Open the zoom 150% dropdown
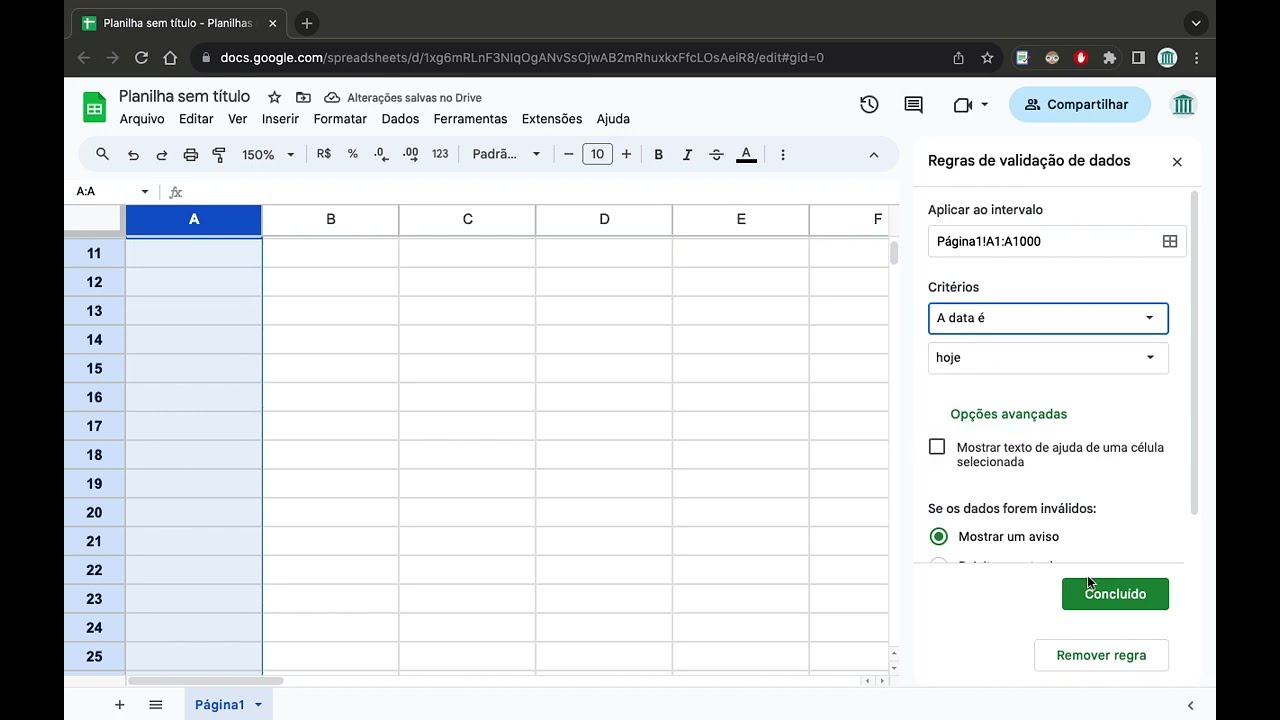 tap(268, 155)
